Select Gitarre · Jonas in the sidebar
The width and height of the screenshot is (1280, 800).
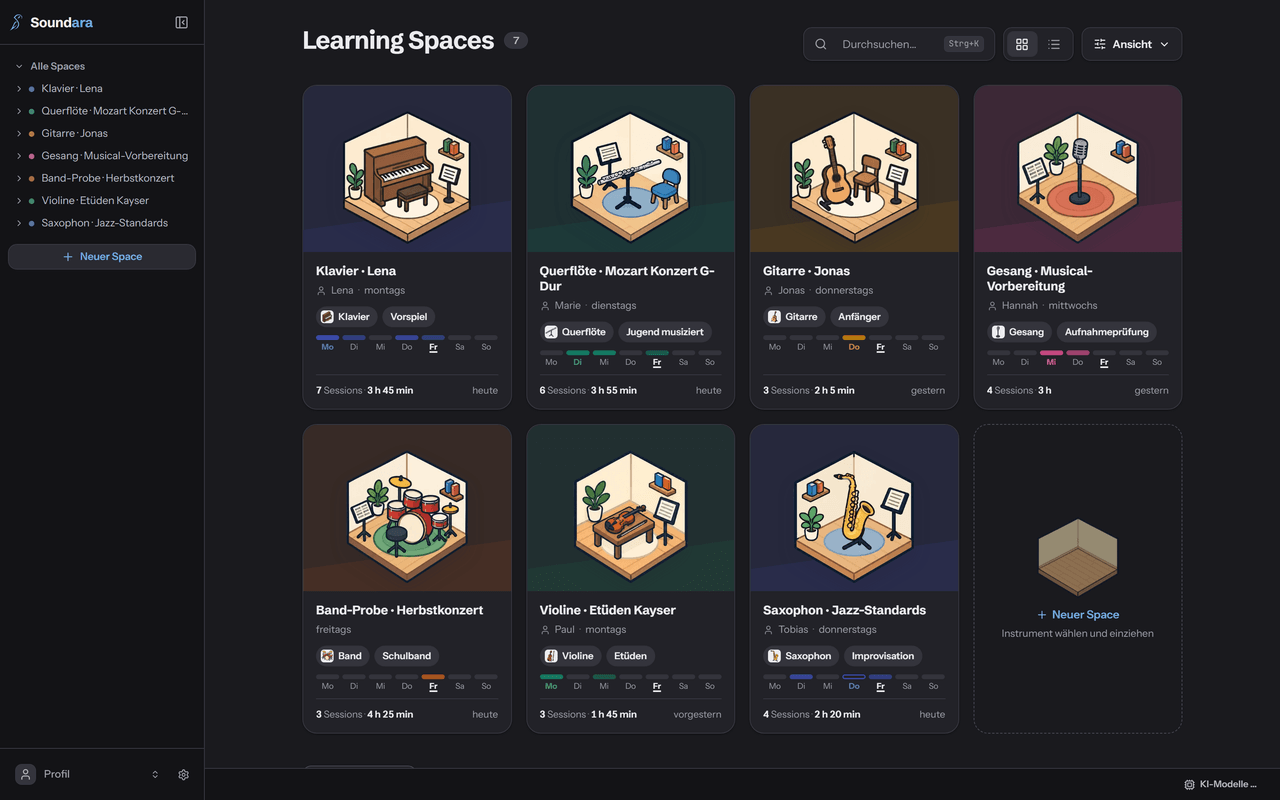pos(74,133)
